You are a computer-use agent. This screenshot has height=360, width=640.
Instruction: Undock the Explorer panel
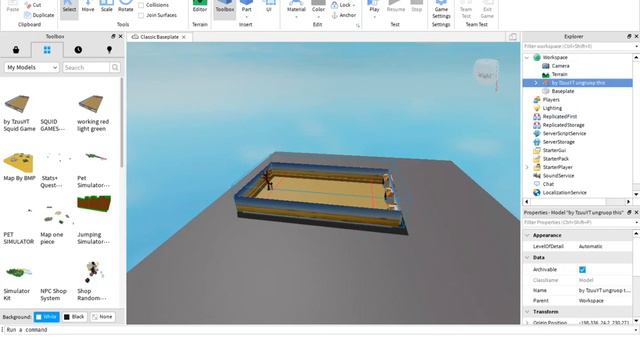tap(629, 36)
